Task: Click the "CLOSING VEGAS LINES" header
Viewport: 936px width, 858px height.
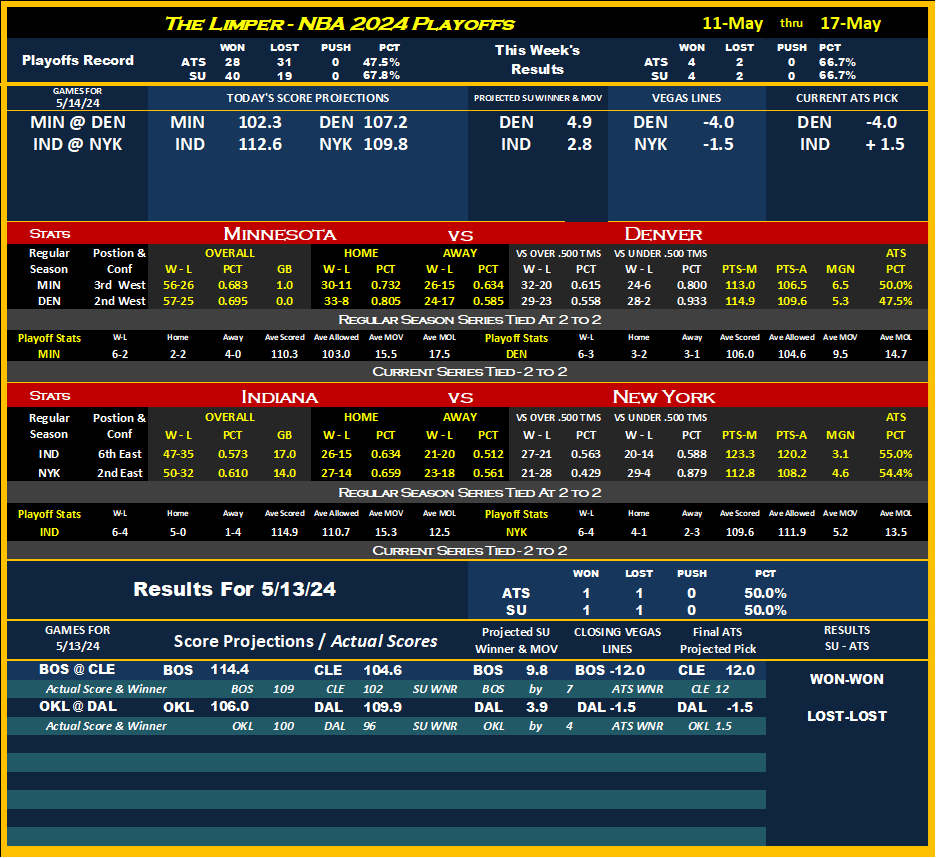Action: tap(617, 641)
